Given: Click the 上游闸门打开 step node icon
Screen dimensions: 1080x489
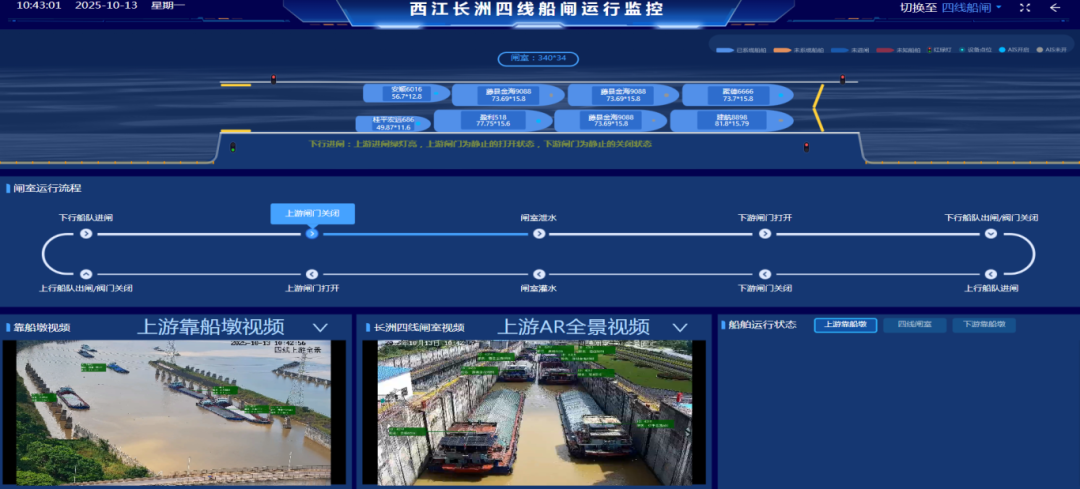Looking at the screenshot, I should 312,273.
